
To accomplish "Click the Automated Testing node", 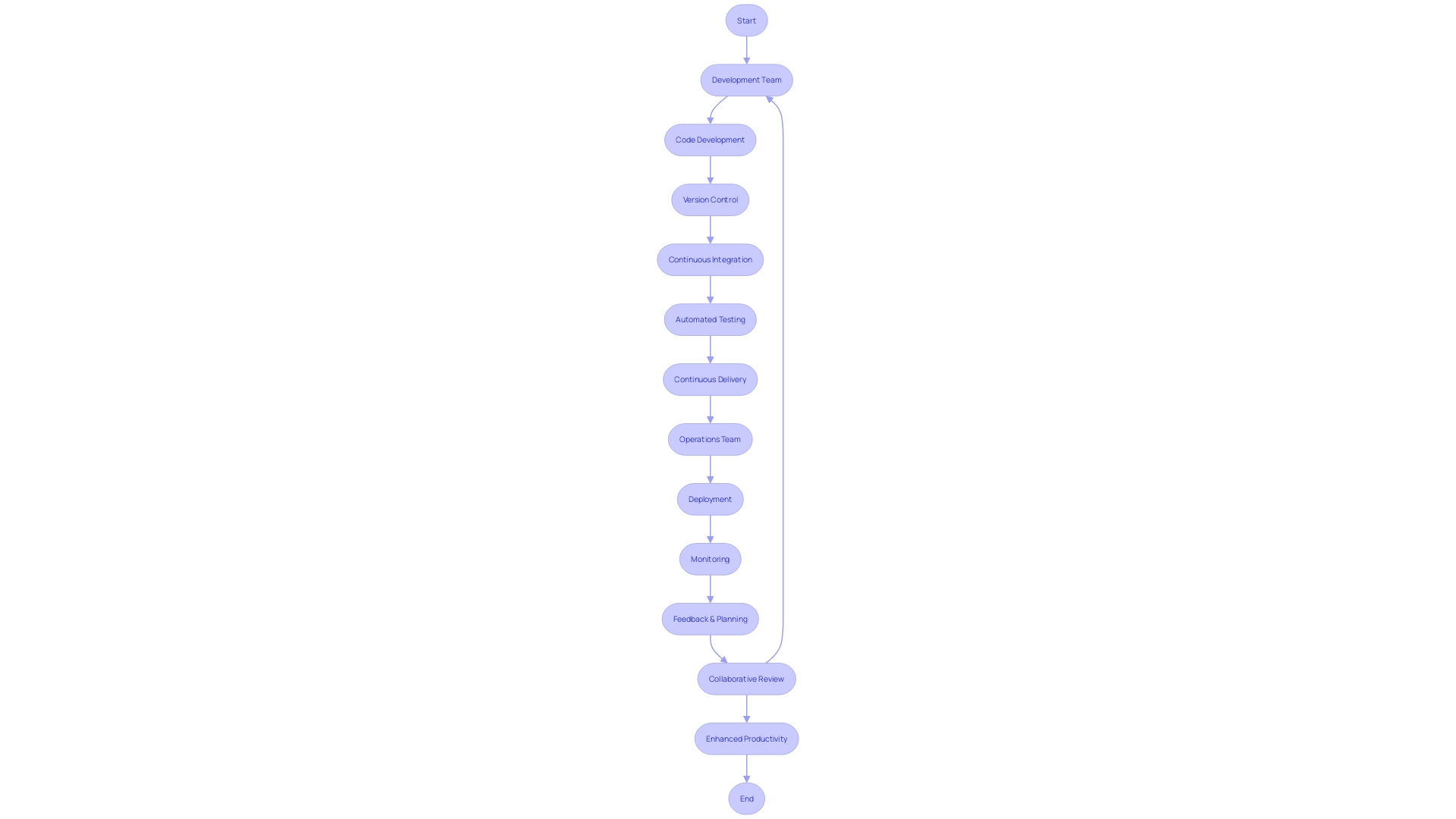I will point(710,319).
